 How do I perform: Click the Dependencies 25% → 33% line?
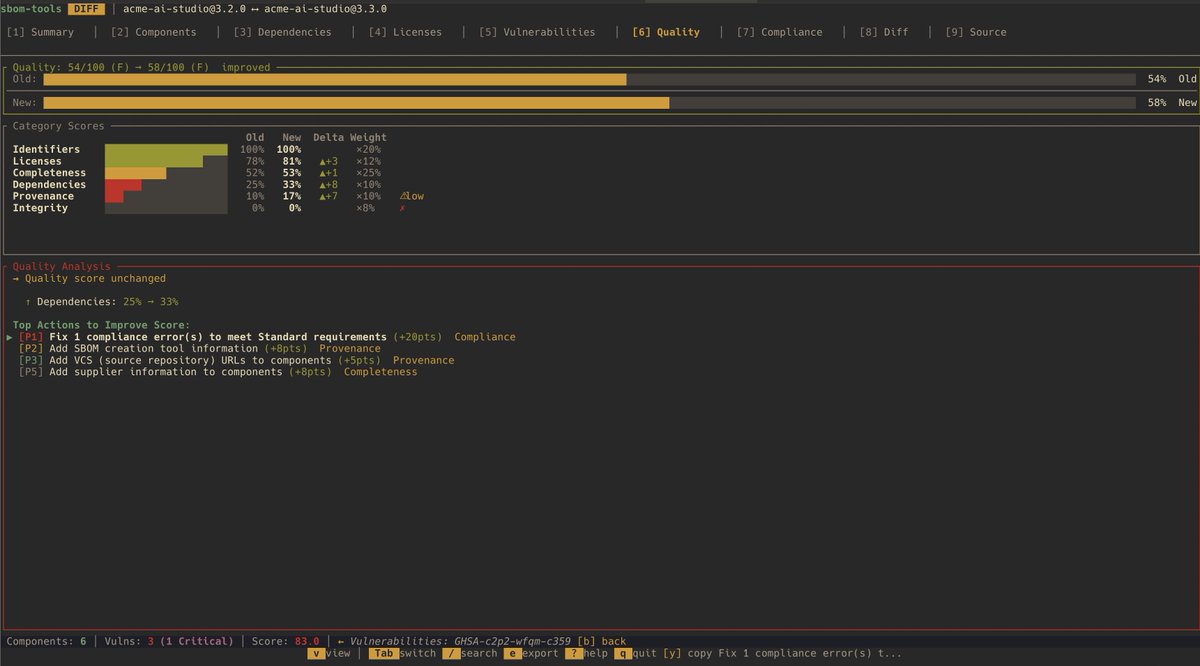pyautogui.click(x=102, y=301)
